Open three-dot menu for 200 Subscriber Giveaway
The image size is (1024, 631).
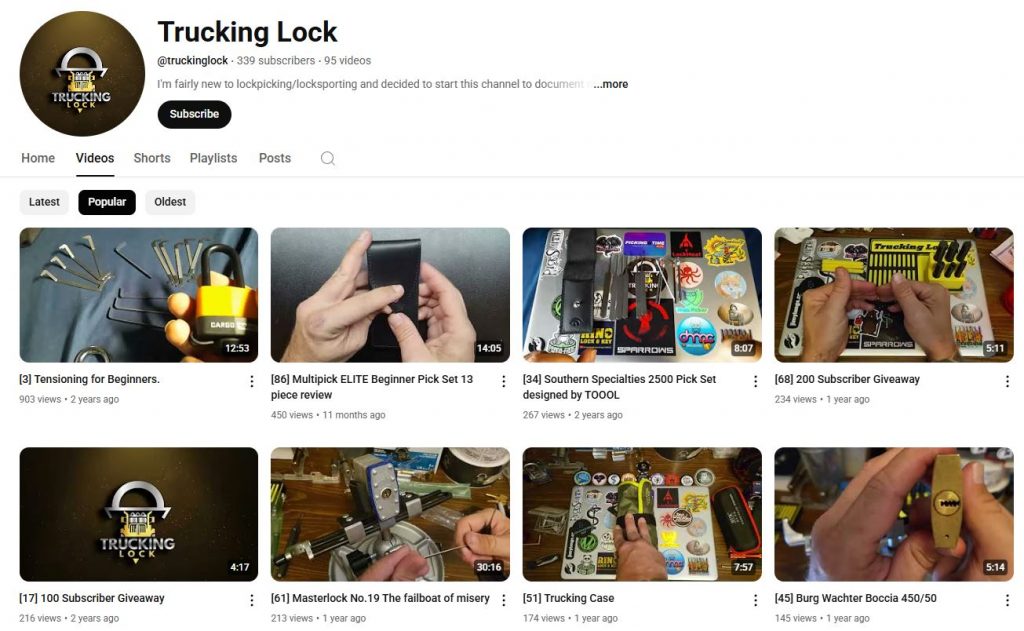tap(1007, 381)
